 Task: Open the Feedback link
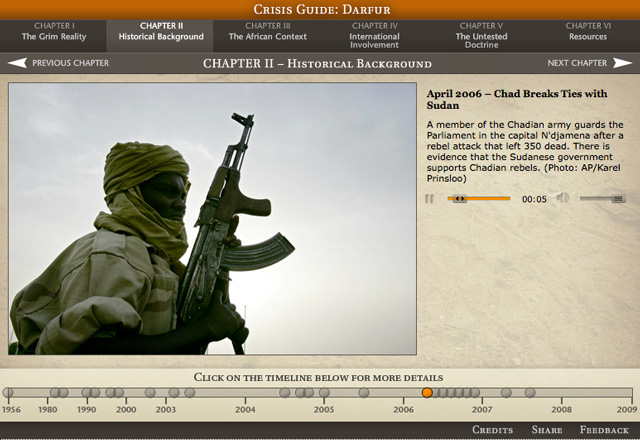tap(604, 430)
